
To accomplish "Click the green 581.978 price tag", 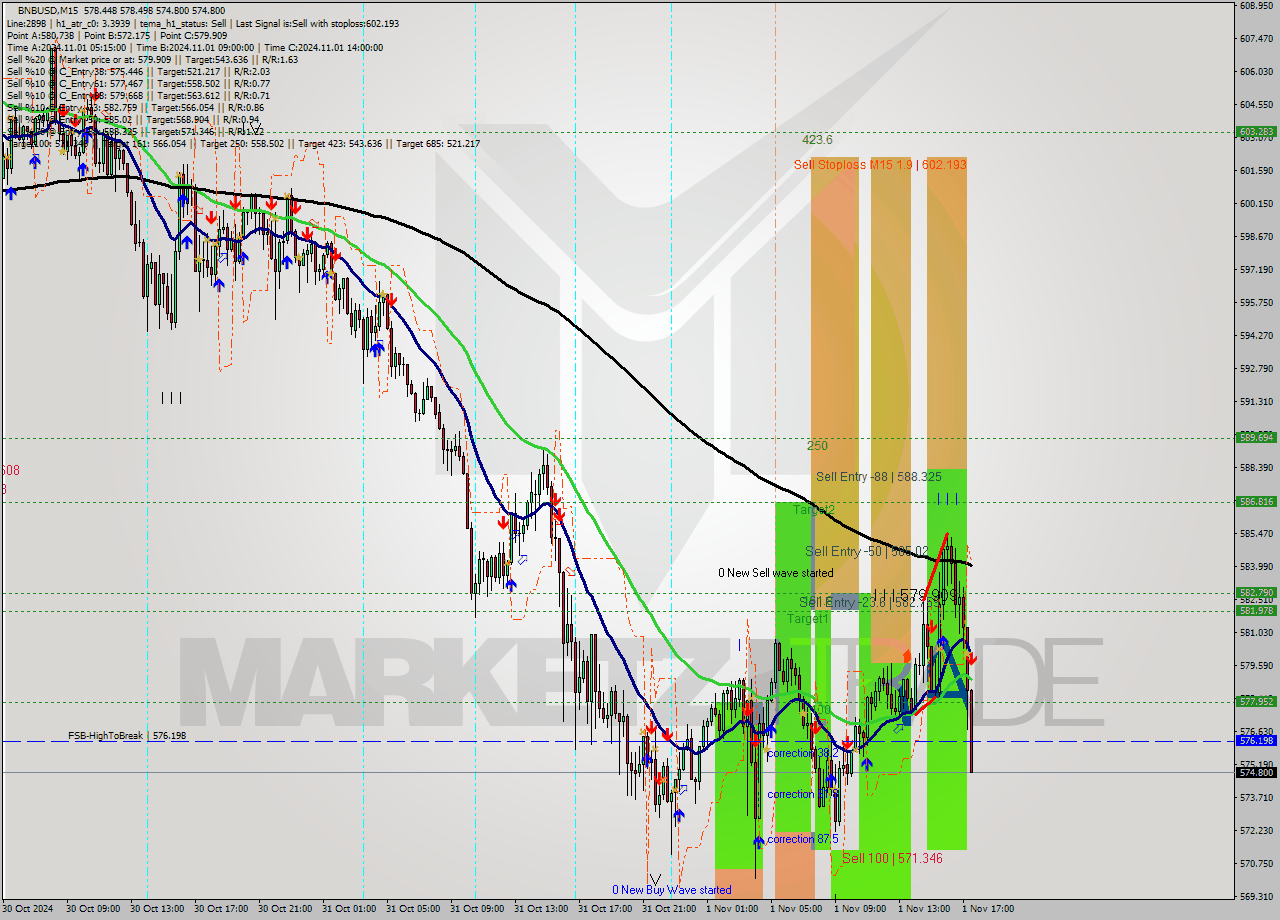I will pos(1256,611).
